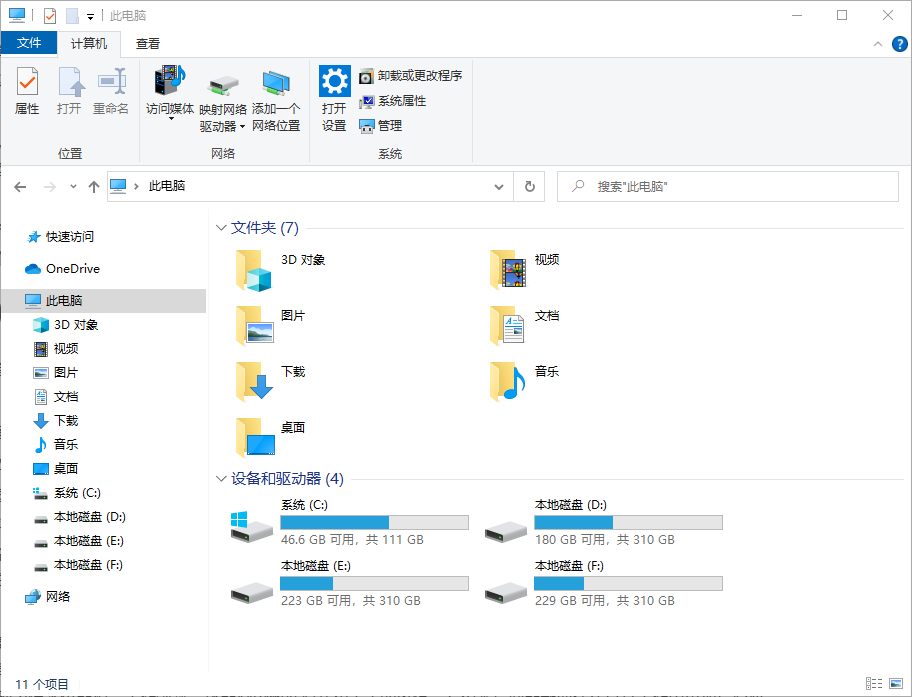Image resolution: width=912 pixels, height=697 pixels.
Task: Open the address bar dropdown arrow
Action: 498,186
